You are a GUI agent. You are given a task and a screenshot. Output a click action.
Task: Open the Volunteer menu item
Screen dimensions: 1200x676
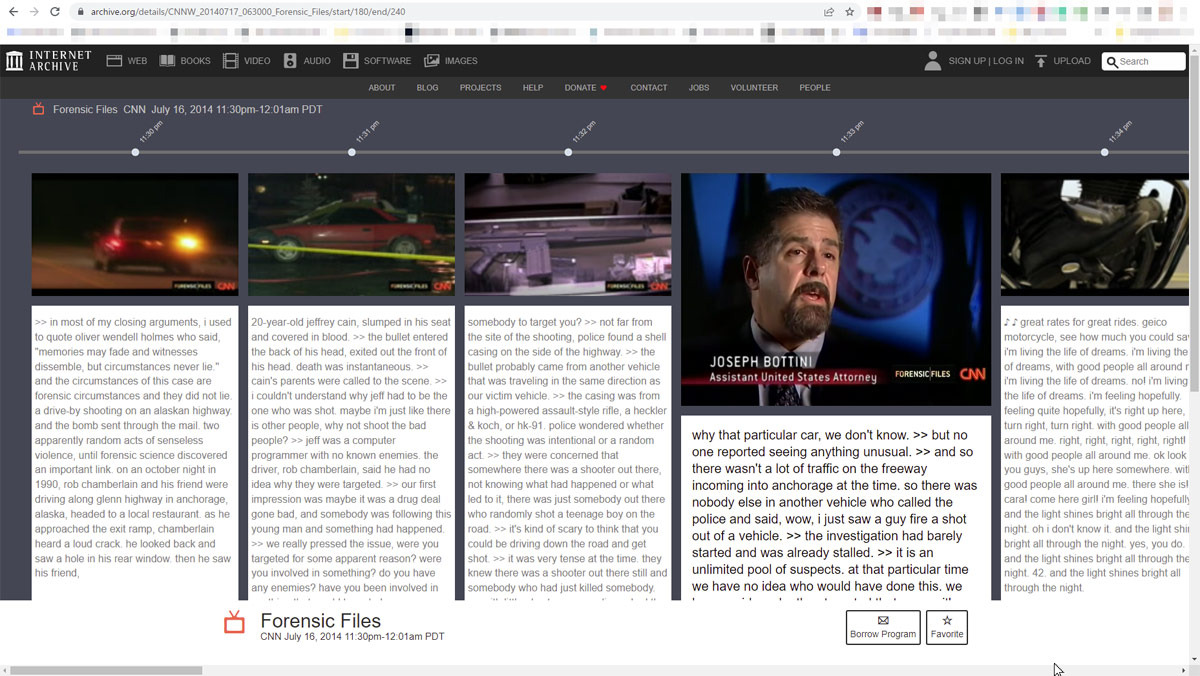point(754,88)
